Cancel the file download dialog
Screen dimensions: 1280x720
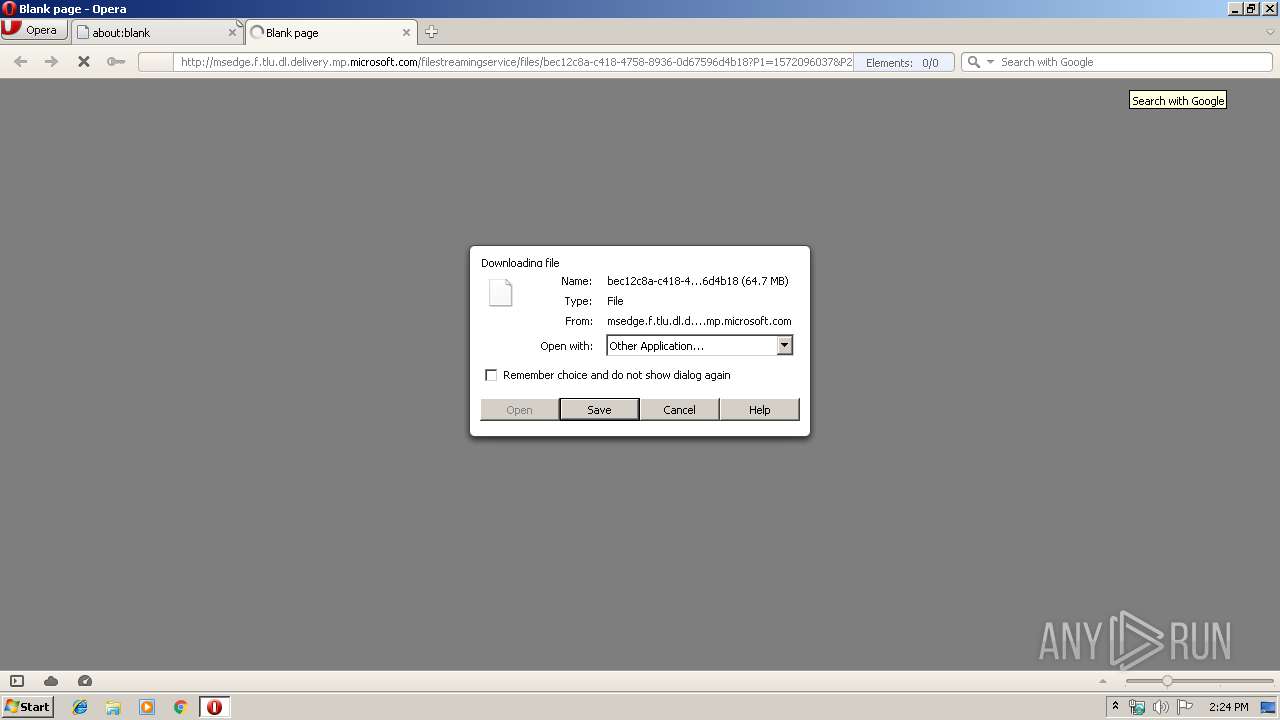(x=679, y=409)
